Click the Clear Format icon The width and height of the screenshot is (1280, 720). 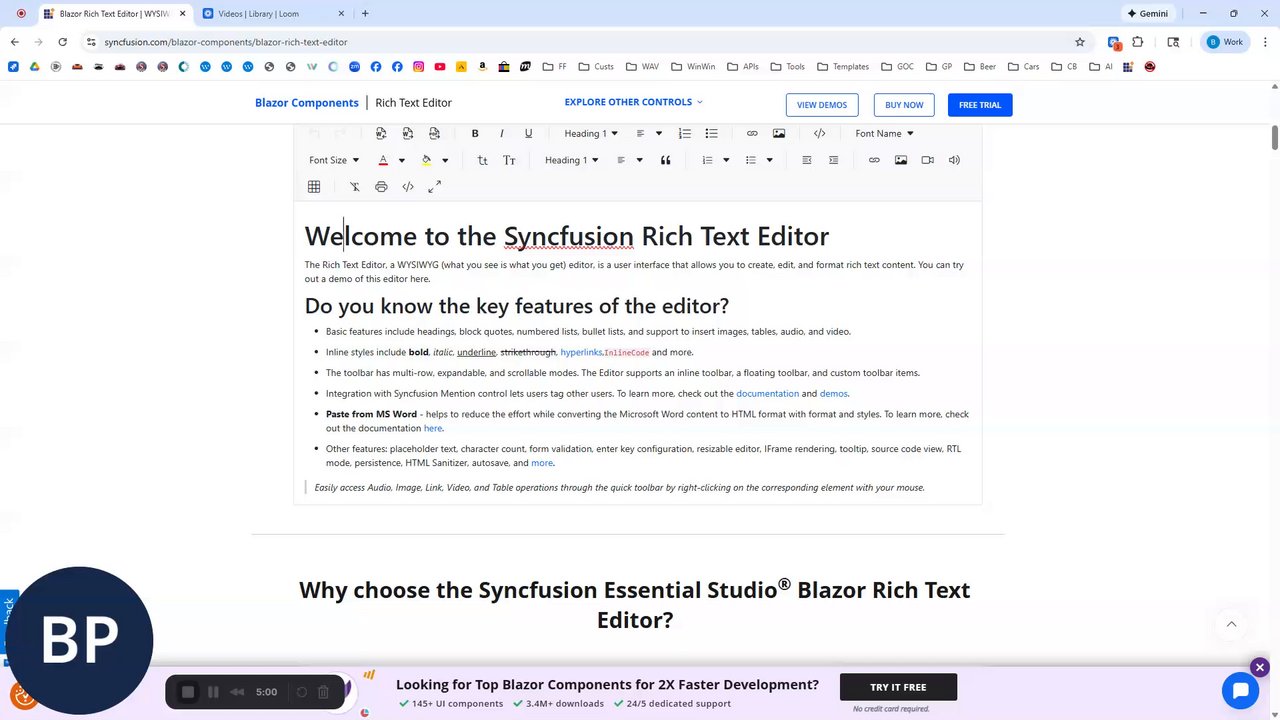click(x=354, y=187)
